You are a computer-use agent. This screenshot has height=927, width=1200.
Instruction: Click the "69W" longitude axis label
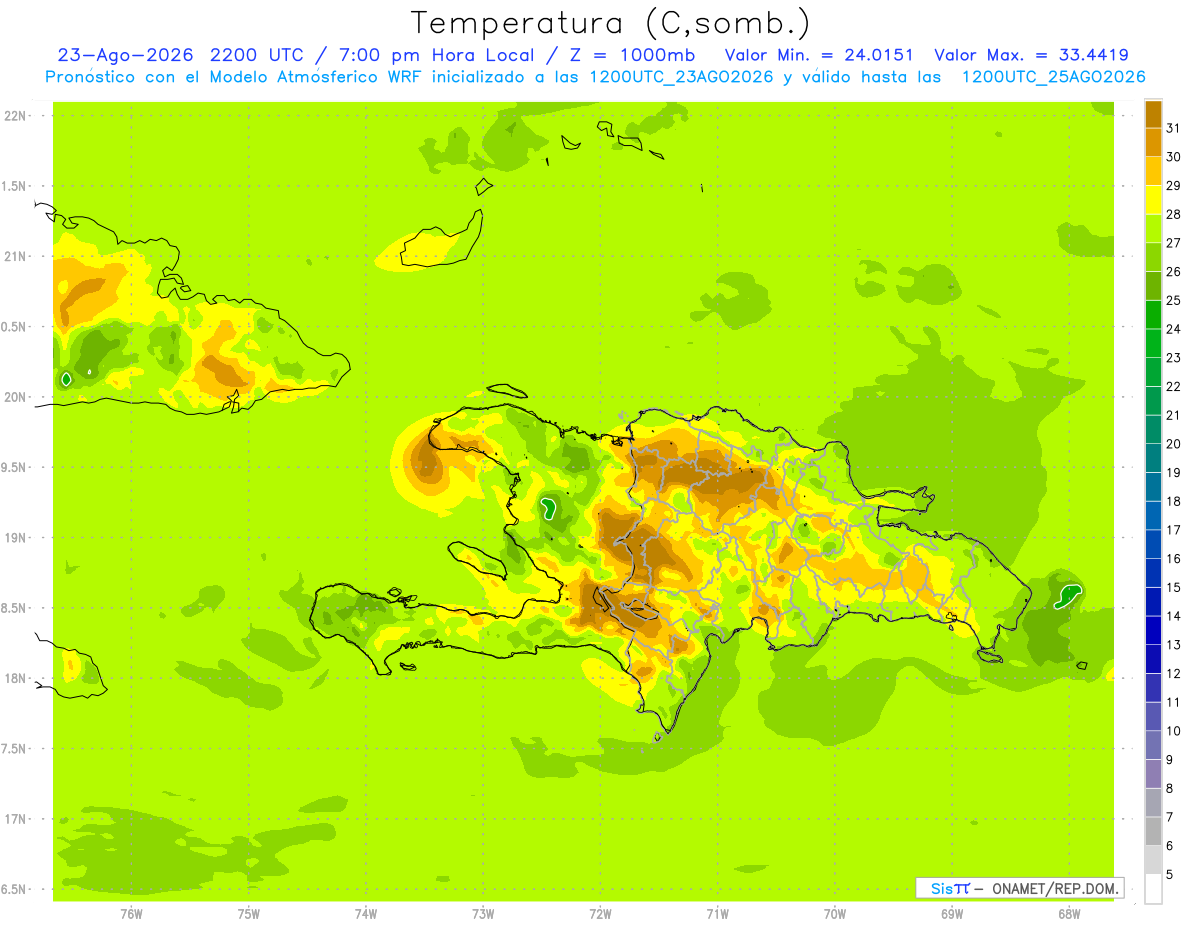coord(952,913)
